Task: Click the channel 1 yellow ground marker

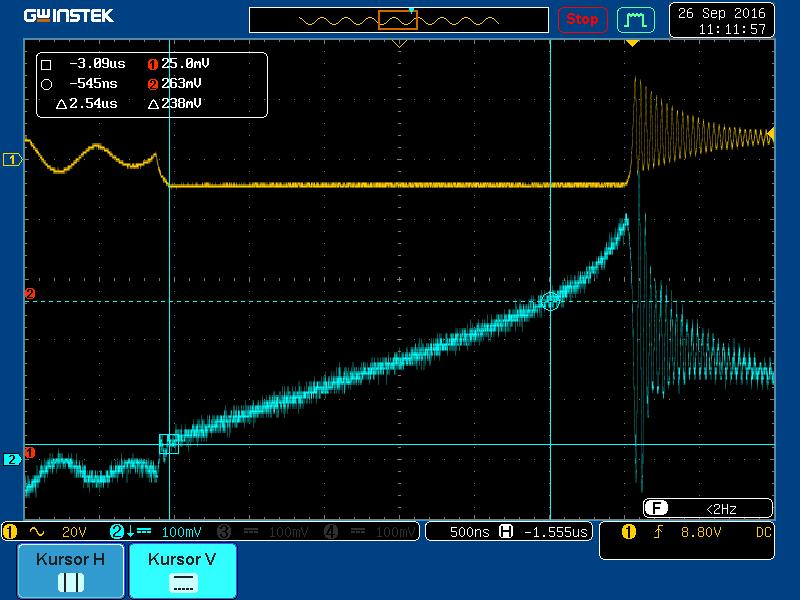Action: coord(12,160)
